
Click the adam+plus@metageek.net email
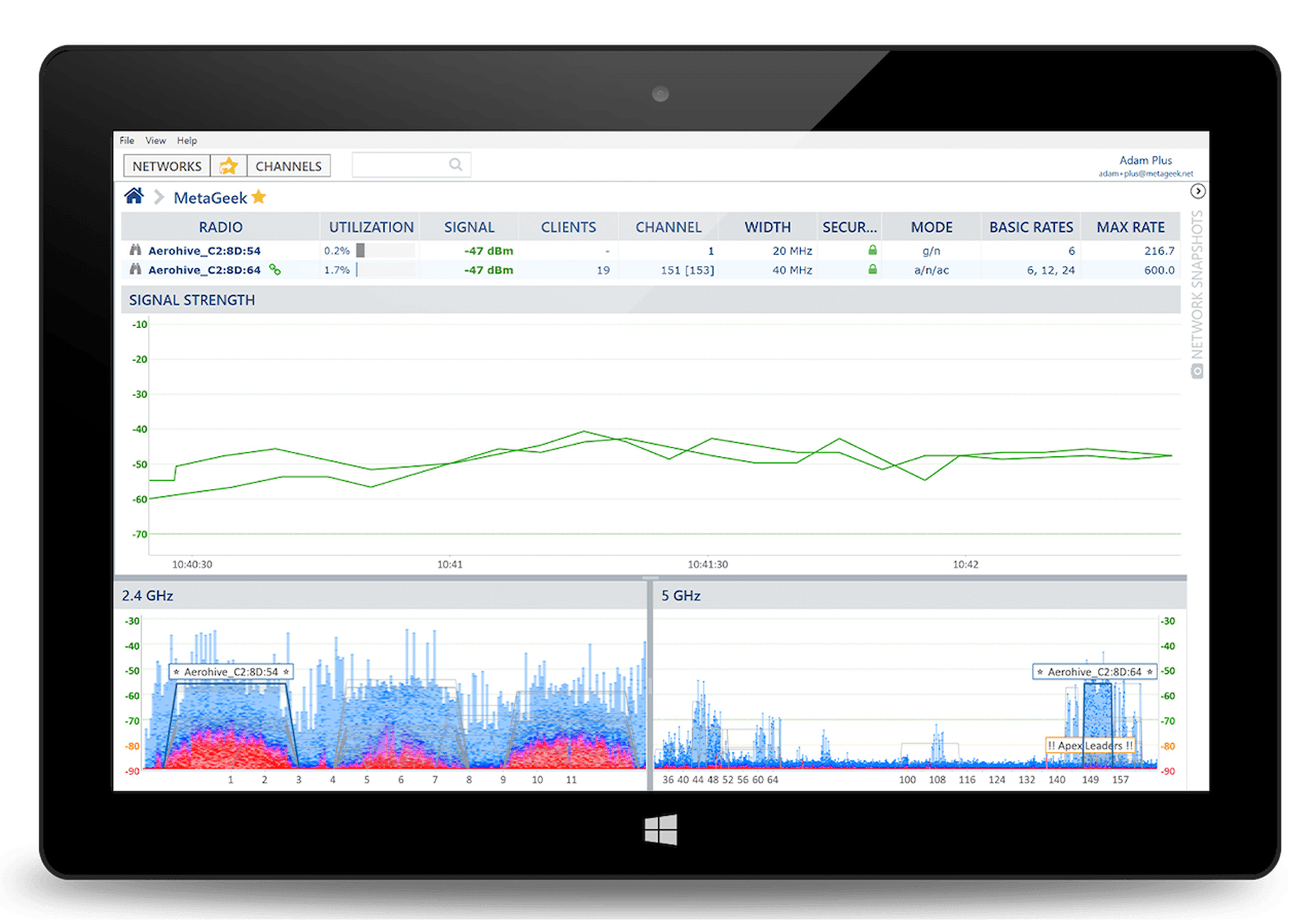tap(1146, 174)
